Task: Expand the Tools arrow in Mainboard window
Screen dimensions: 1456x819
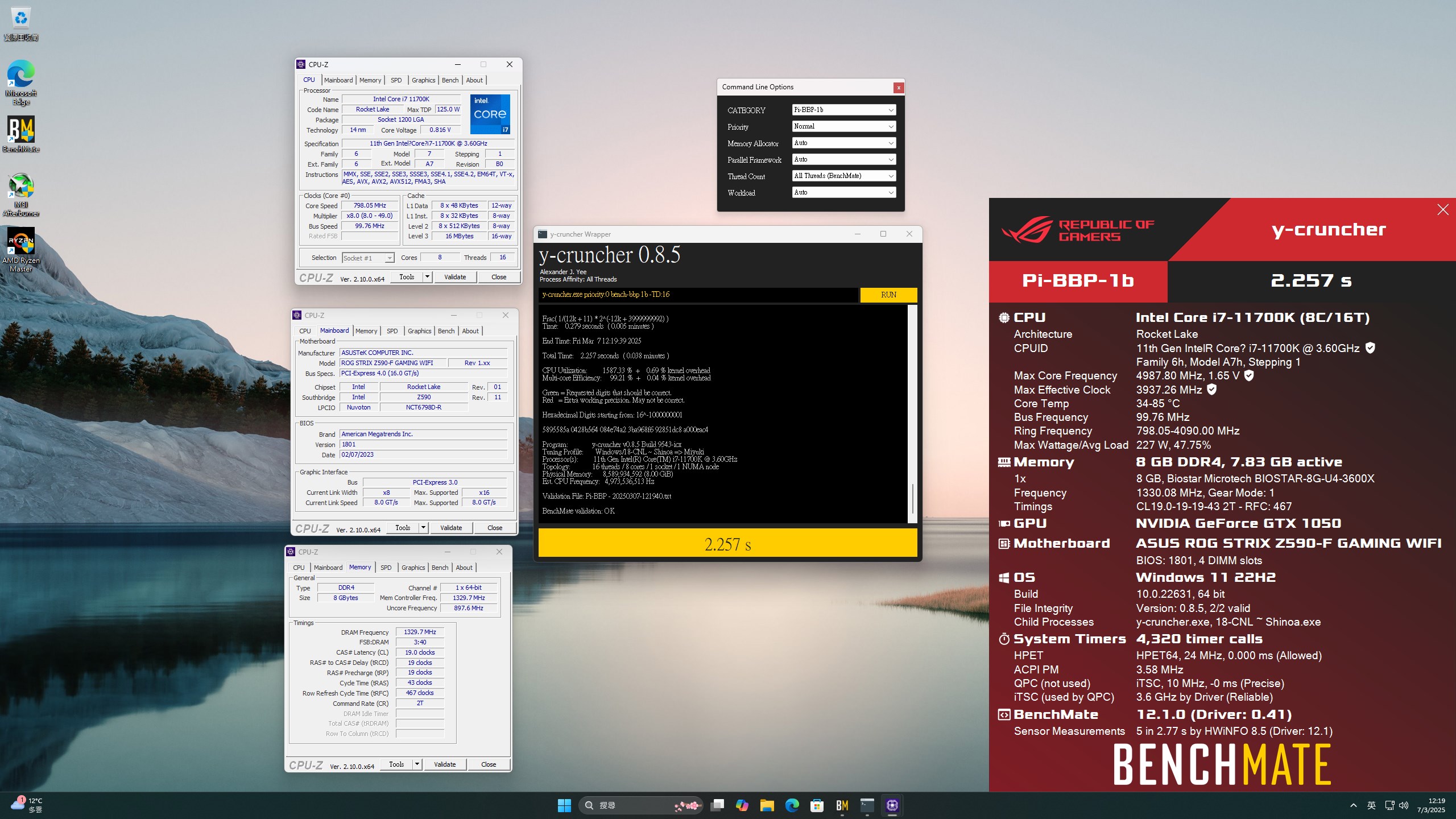Action: [x=424, y=528]
